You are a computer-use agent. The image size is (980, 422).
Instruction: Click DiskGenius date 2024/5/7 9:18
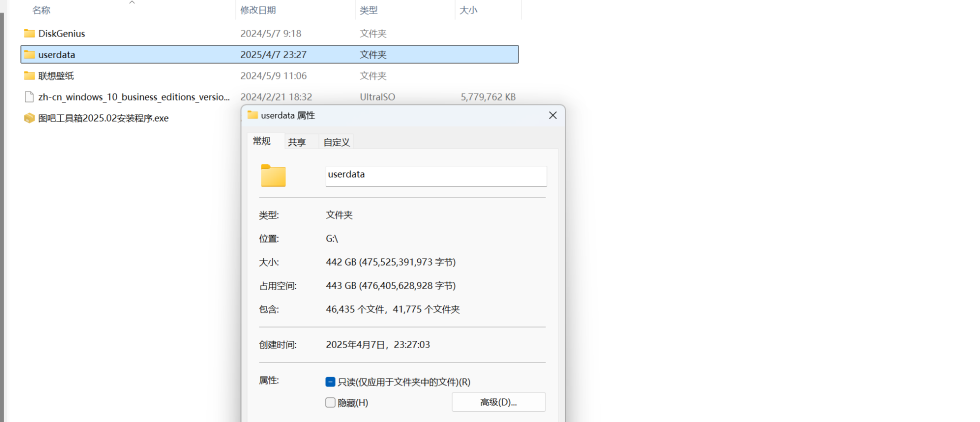point(271,33)
